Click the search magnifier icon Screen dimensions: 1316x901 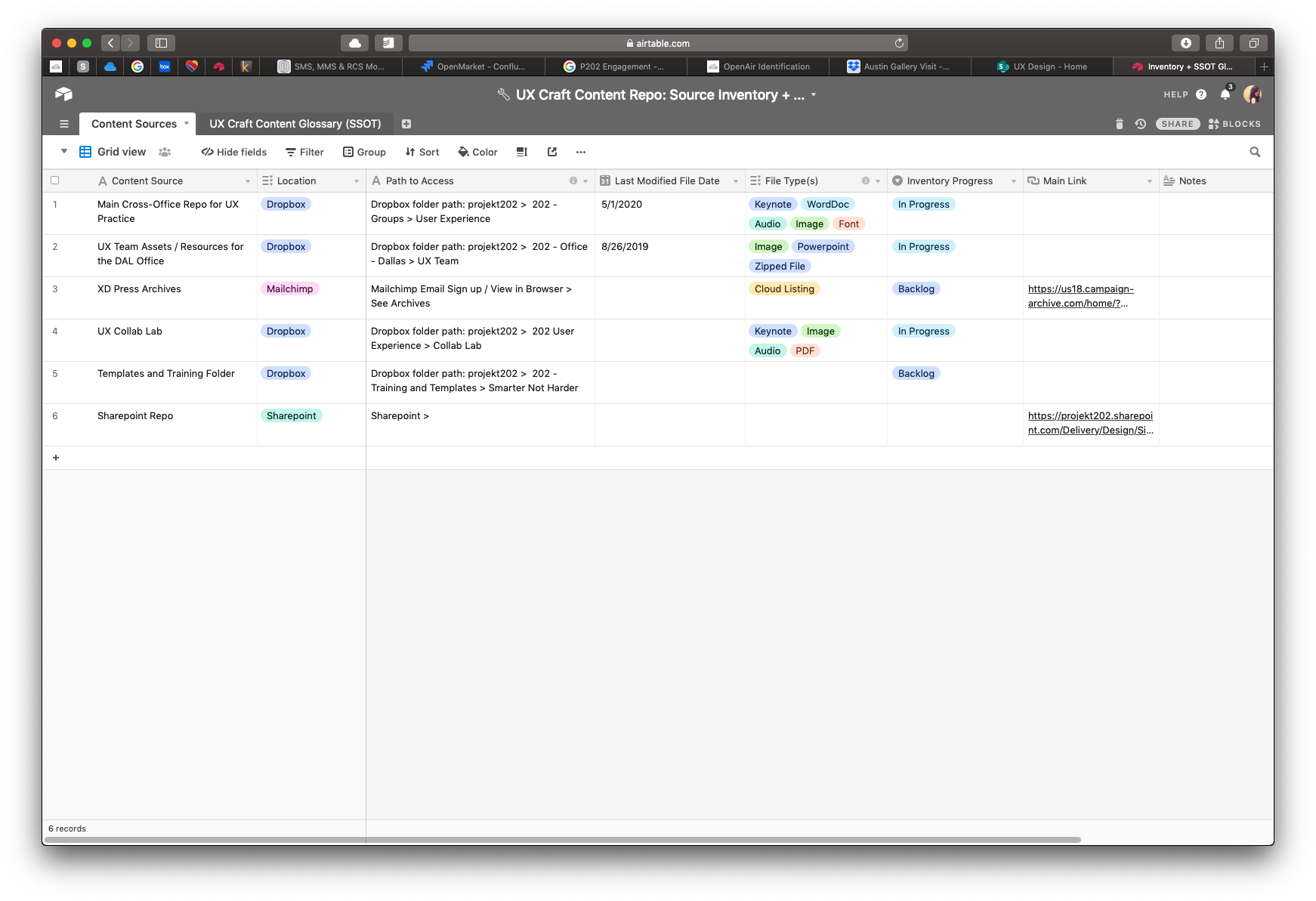[1255, 152]
